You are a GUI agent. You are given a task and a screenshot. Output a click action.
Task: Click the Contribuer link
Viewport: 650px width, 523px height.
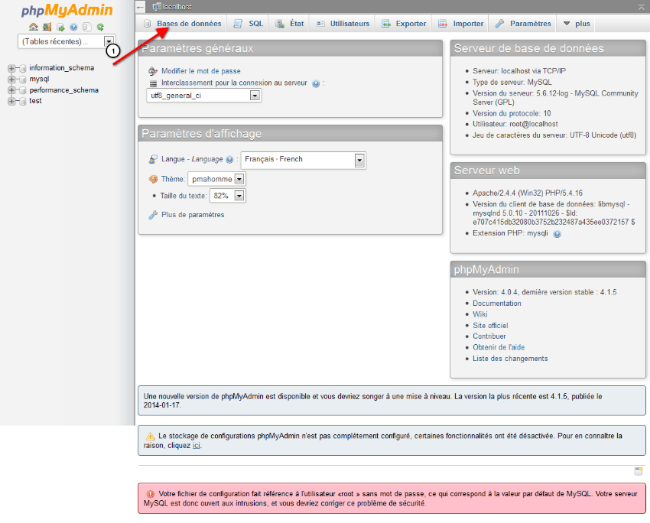click(489, 337)
